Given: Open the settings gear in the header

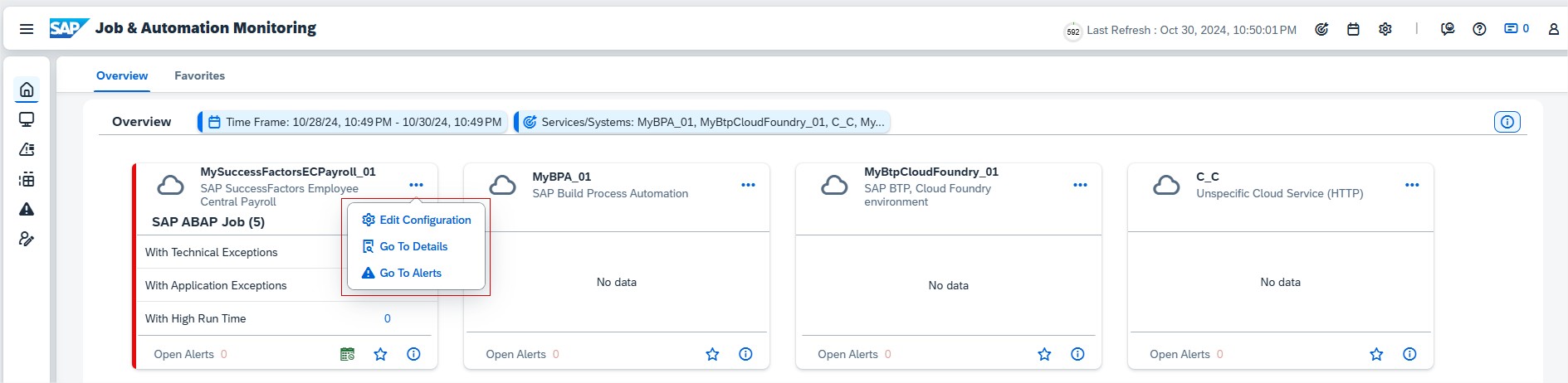Looking at the screenshot, I should click(1385, 29).
